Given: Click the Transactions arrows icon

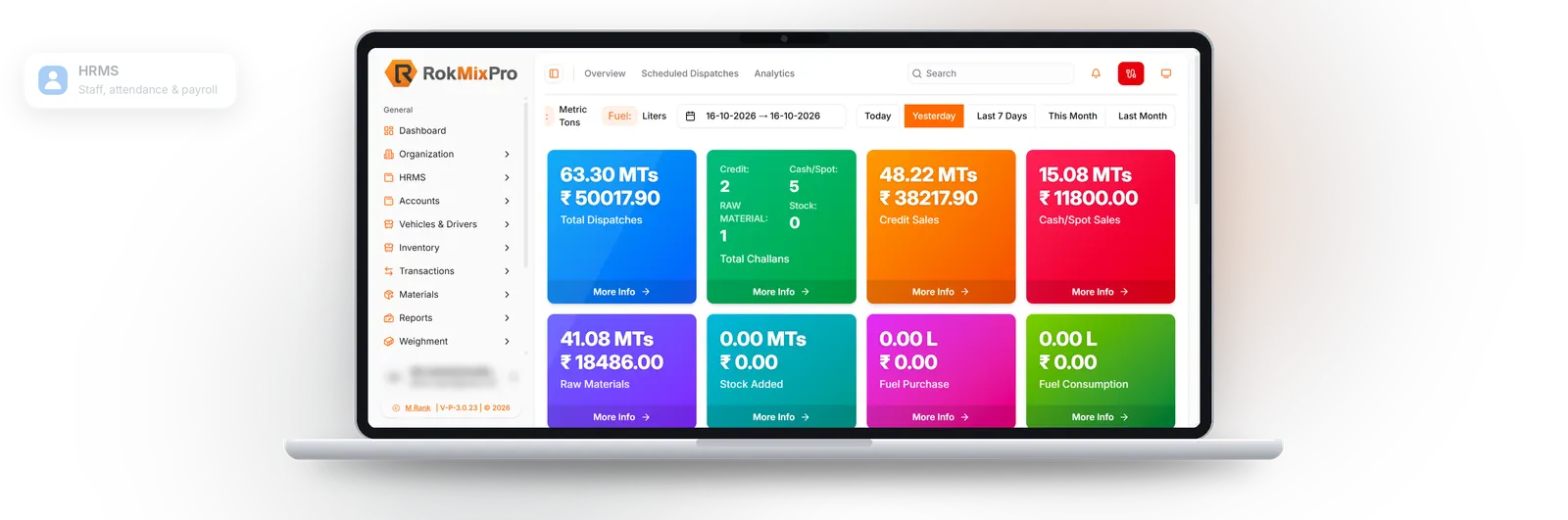Looking at the screenshot, I should tap(389, 271).
